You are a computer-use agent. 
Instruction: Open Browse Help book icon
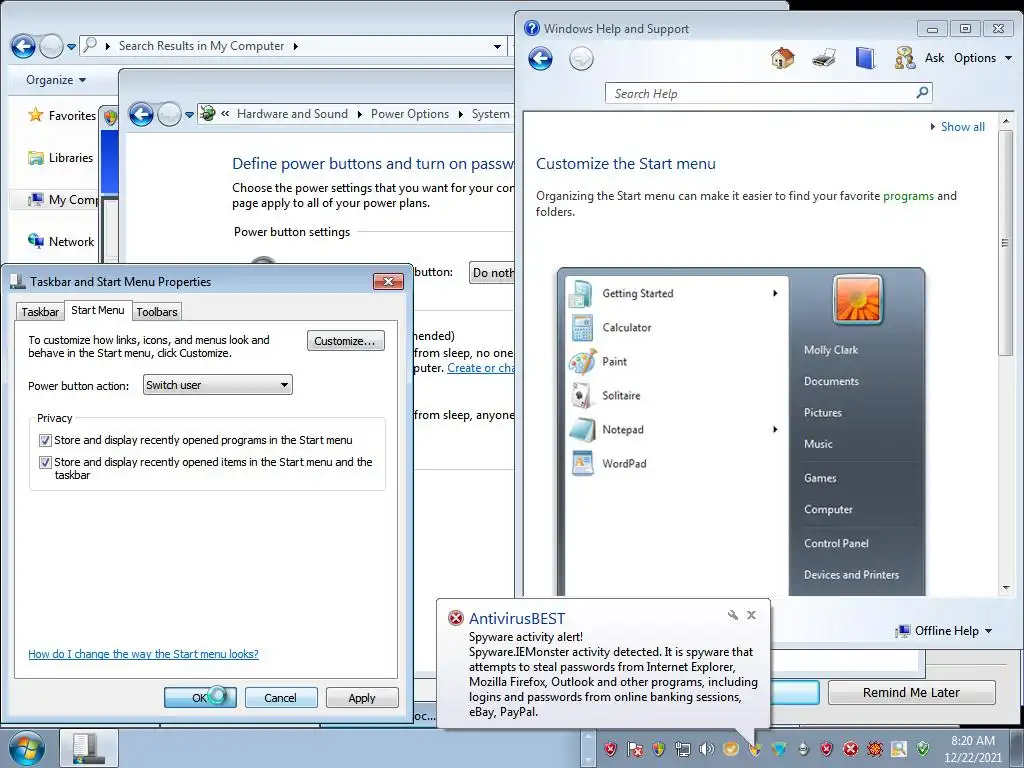click(865, 58)
